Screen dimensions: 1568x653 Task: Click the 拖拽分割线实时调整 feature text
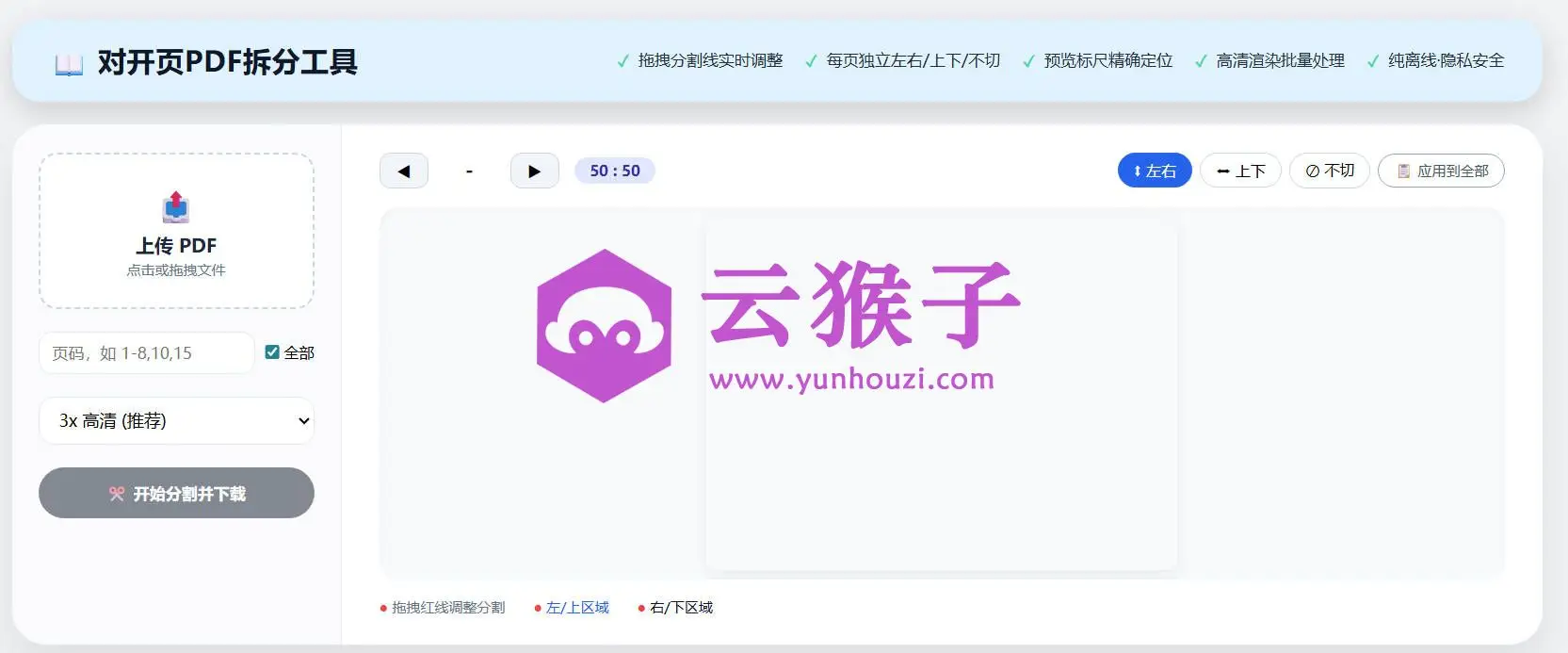click(x=710, y=60)
